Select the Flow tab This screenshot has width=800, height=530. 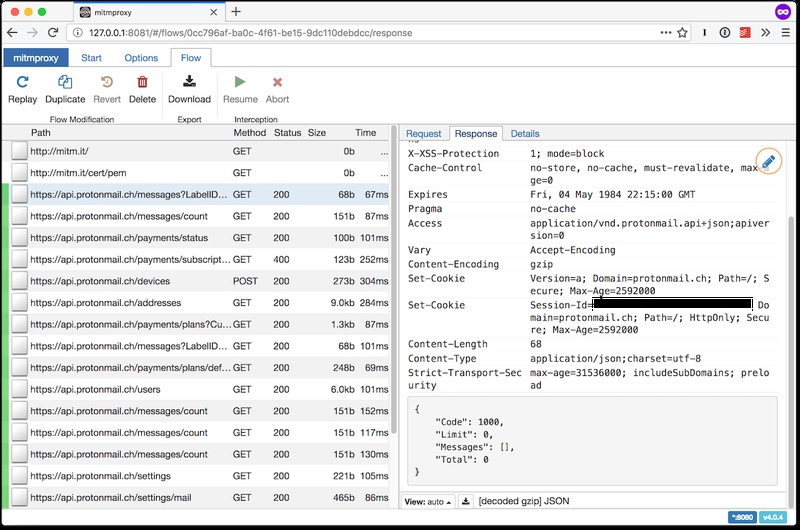(x=191, y=58)
